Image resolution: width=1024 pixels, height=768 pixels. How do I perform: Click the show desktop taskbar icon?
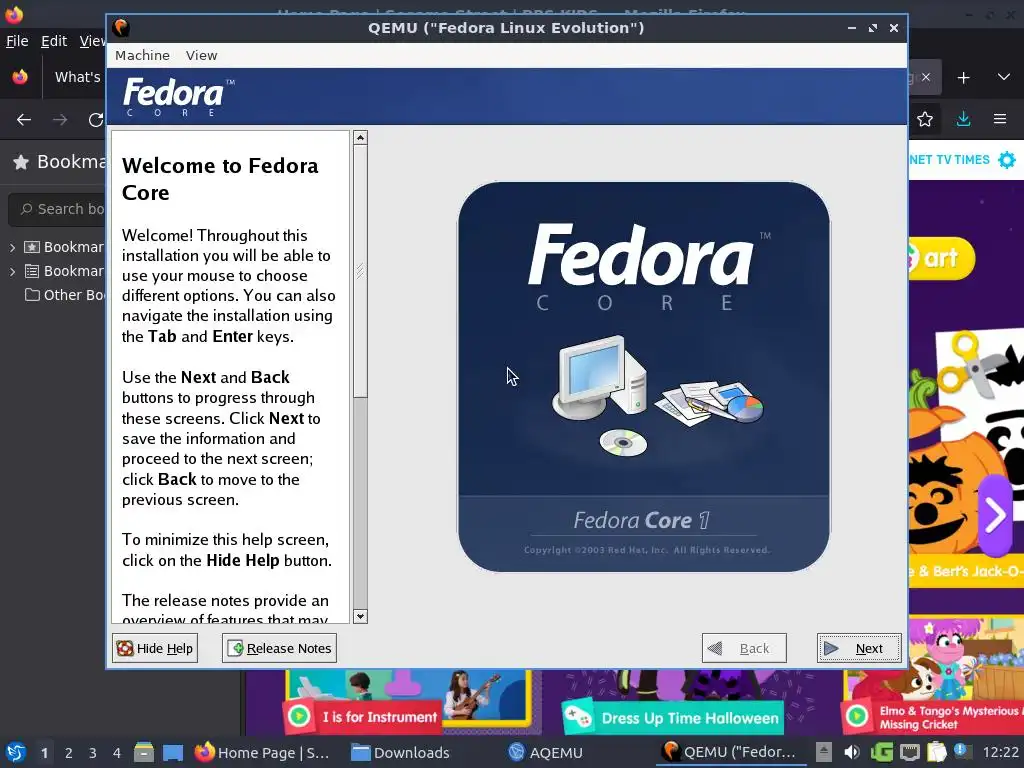pyautogui.click(x=173, y=752)
